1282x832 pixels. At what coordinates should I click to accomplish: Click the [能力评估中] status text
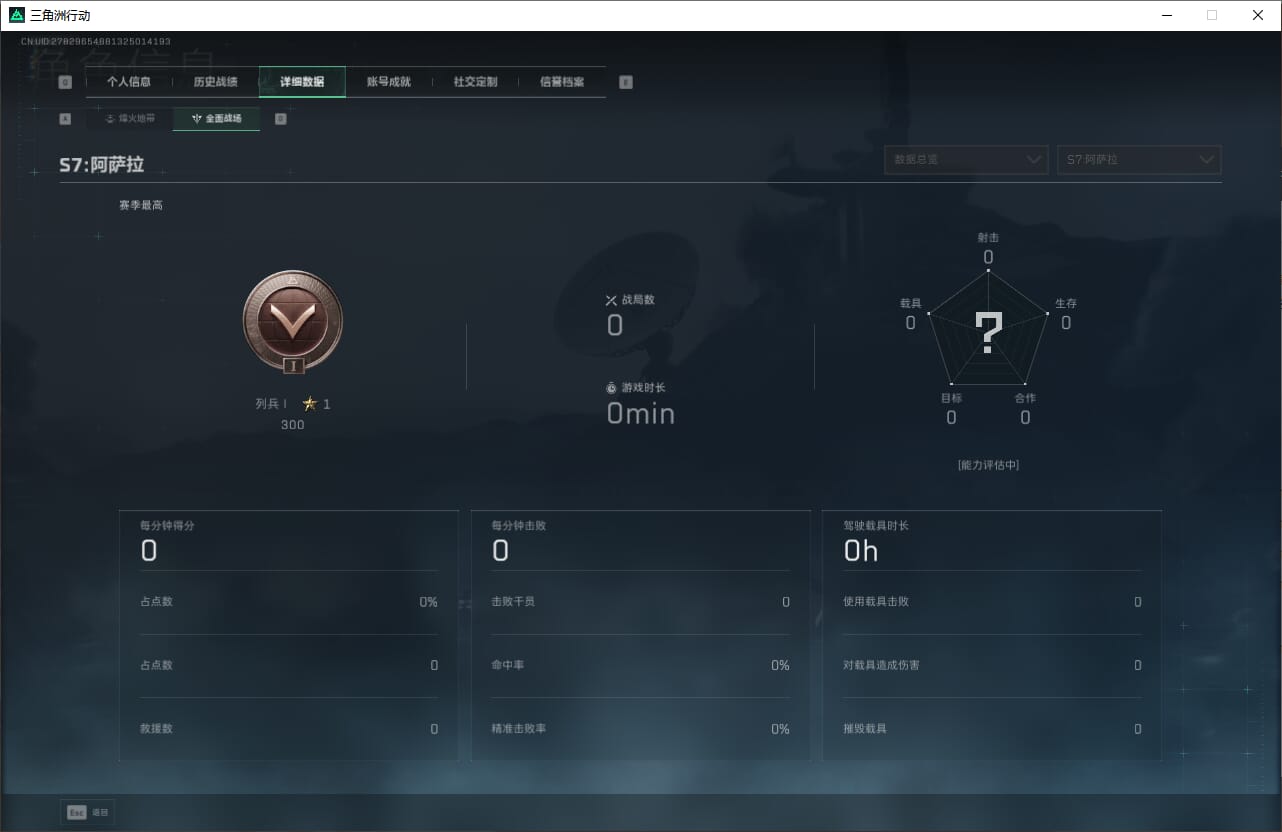click(x=988, y=465)
